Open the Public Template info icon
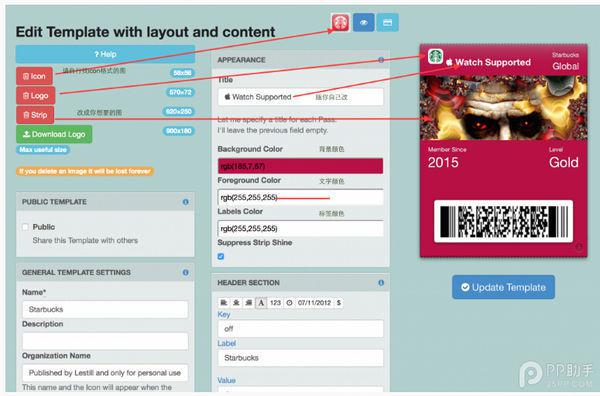The width and height of the screenshot is (600, 396). (x=186, y=202)
